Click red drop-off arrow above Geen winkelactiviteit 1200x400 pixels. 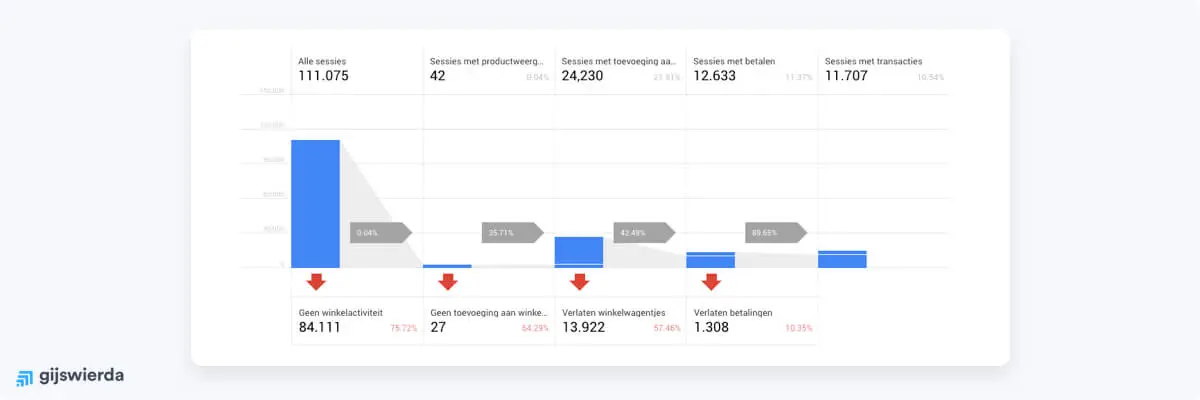pyautogui.click(x=316, y=282)
